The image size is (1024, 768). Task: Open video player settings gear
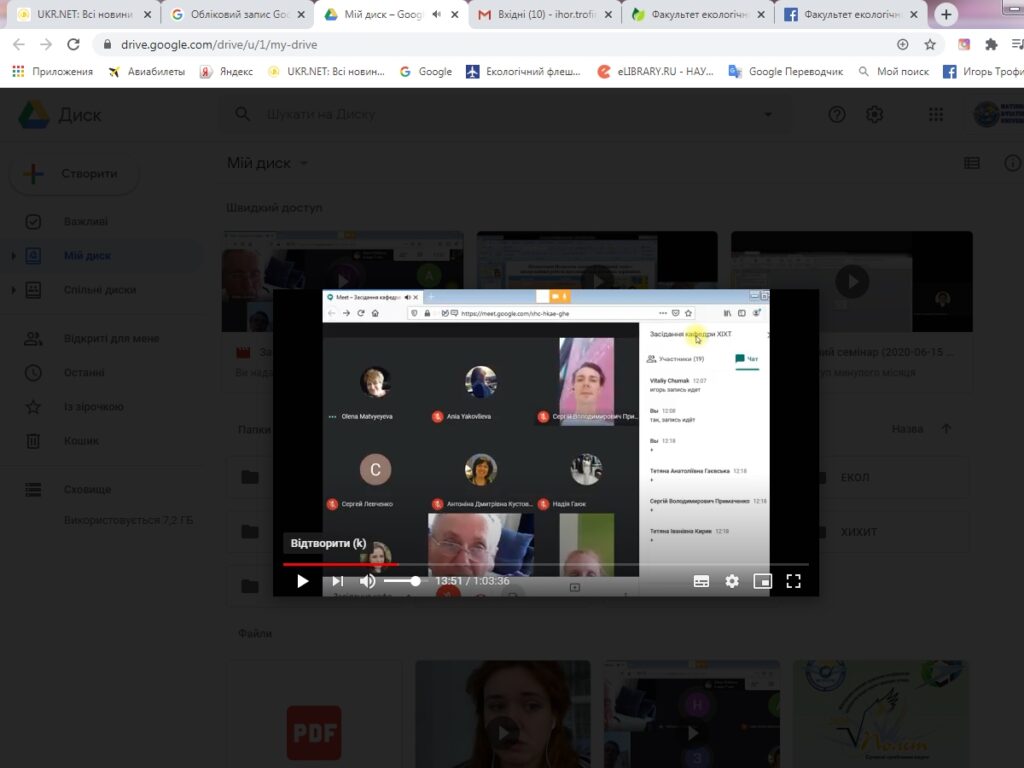732,581
